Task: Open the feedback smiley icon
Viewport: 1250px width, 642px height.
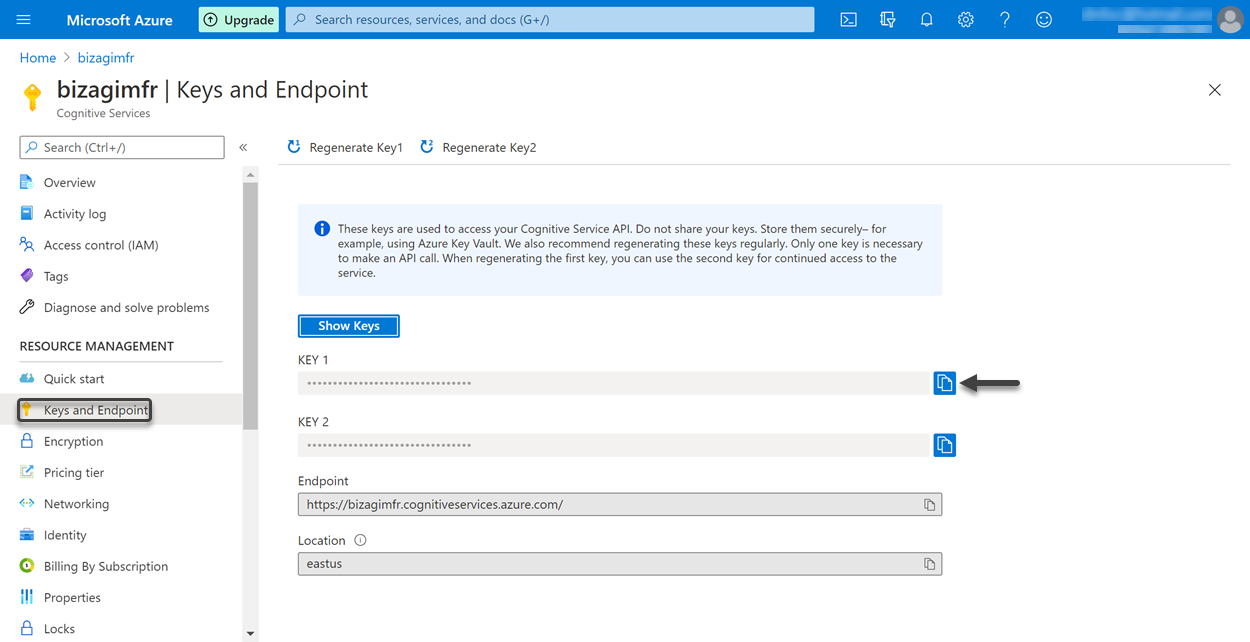Action: [x=1044, y=20]
